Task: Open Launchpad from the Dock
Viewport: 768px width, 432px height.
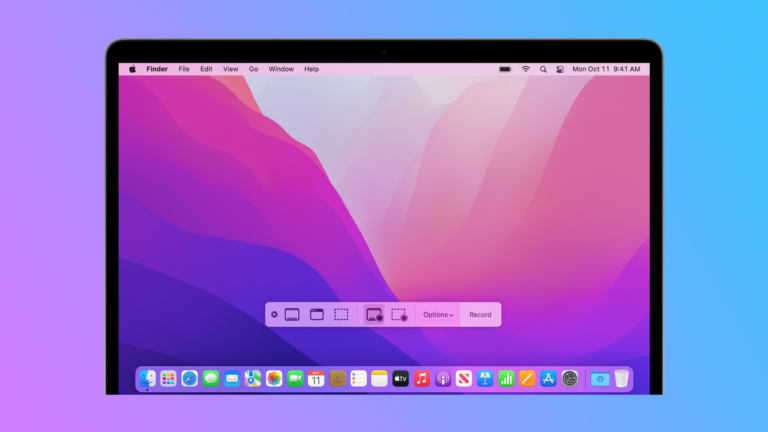Action: point(168,379)
